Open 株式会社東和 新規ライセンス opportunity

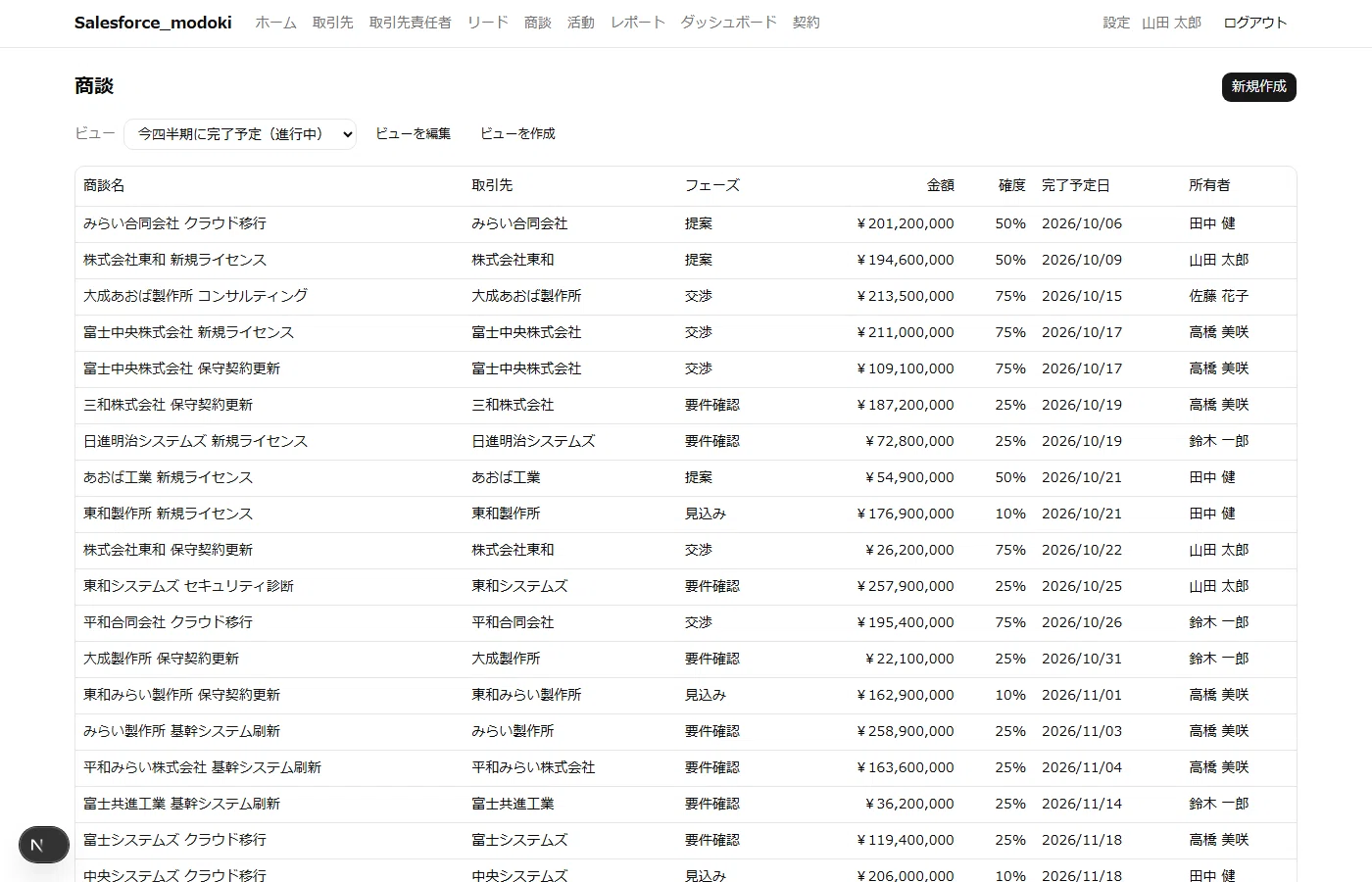coord(174,260)
